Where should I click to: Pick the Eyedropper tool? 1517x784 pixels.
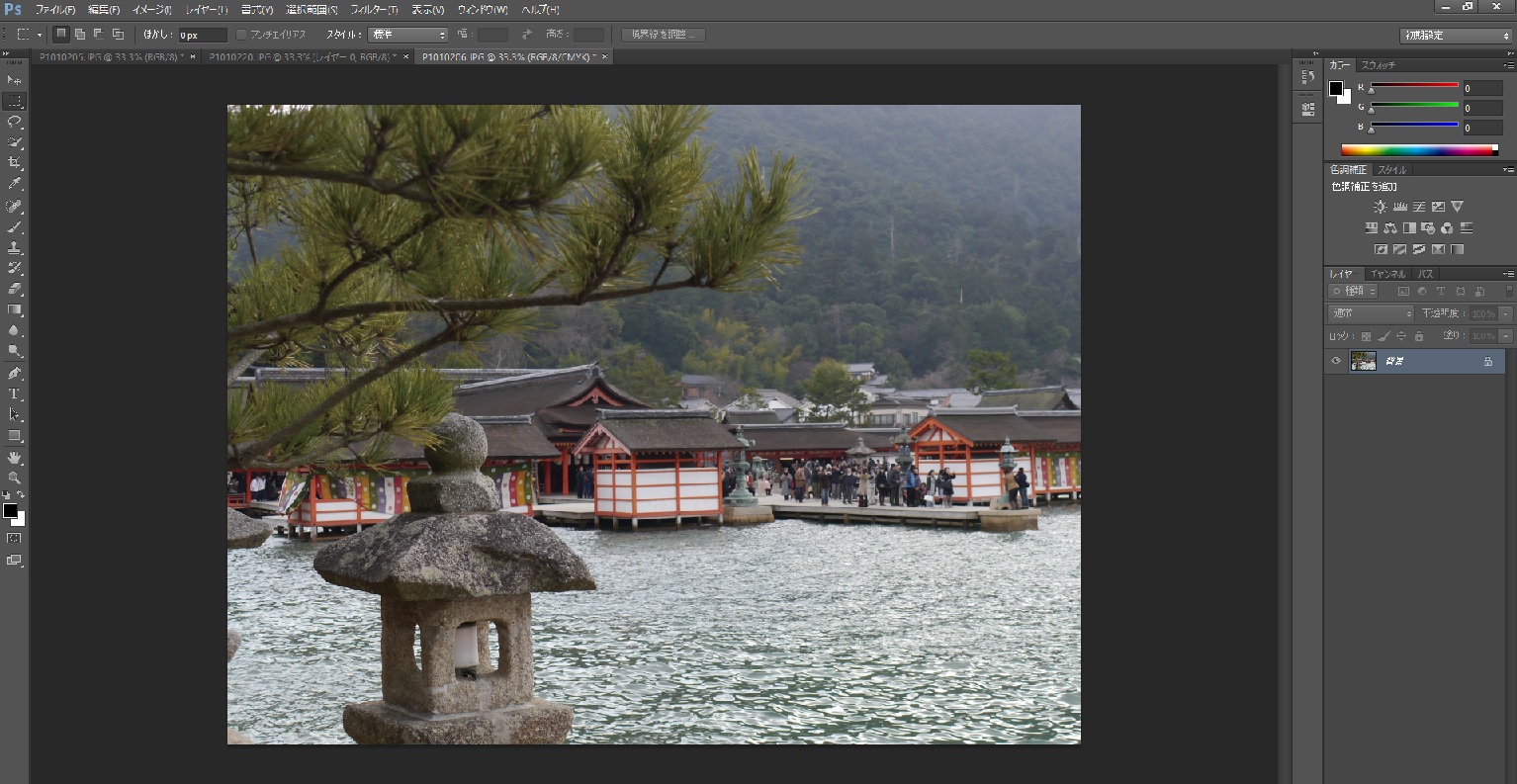[x=15, y=184]
